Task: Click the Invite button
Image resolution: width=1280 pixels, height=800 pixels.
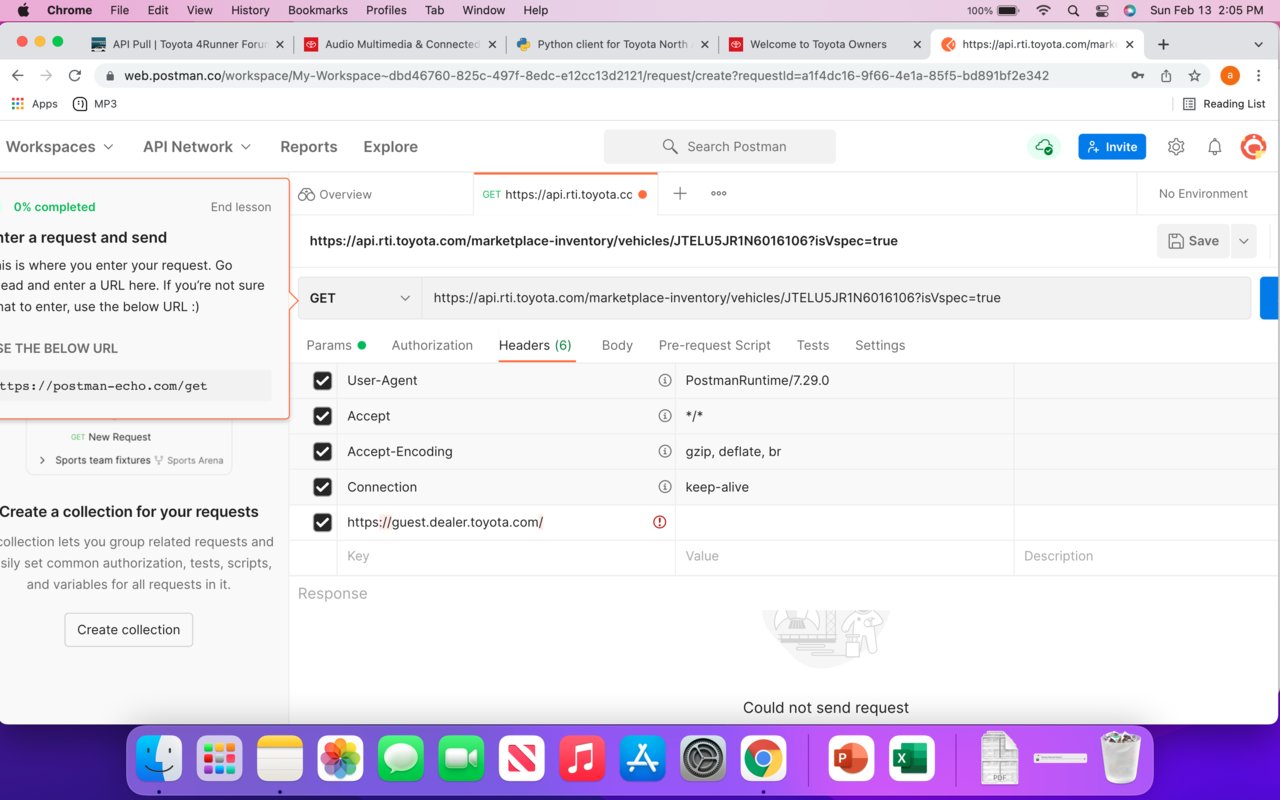Action: click(1112, 147)
